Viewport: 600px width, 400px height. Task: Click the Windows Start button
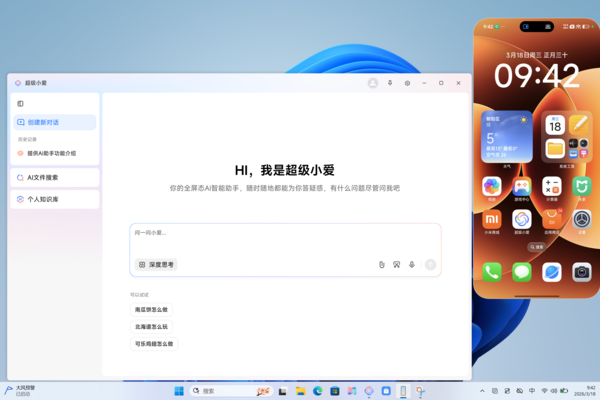(179, 391)
